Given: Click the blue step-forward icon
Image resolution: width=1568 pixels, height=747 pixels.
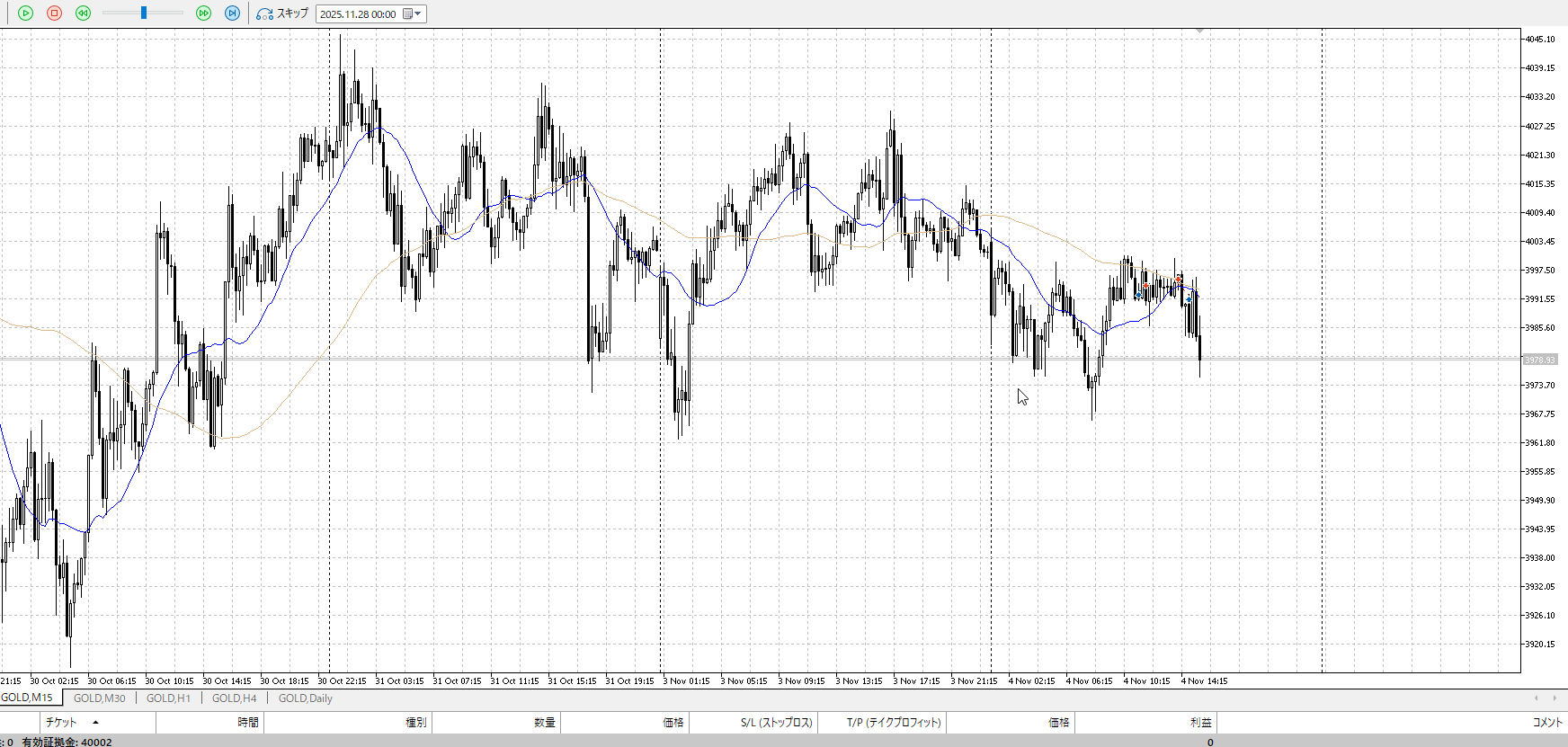Looking at the screenshot, I should tap(232, 13).
